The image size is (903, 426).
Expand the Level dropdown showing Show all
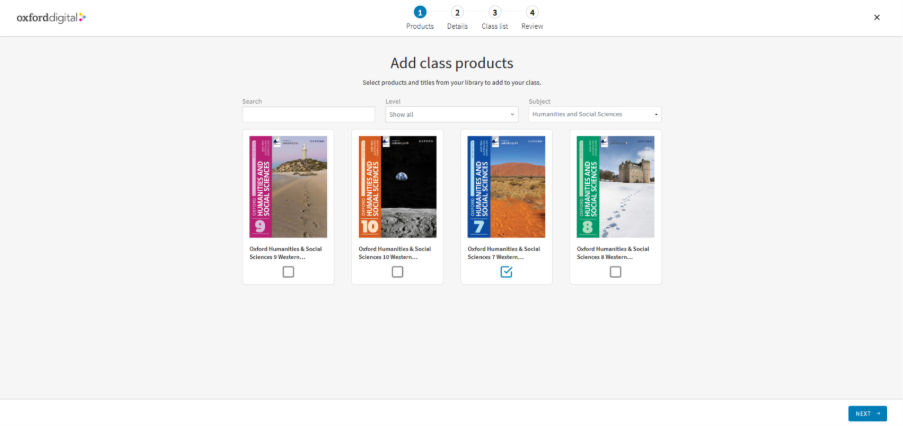(x=451, y=115)
